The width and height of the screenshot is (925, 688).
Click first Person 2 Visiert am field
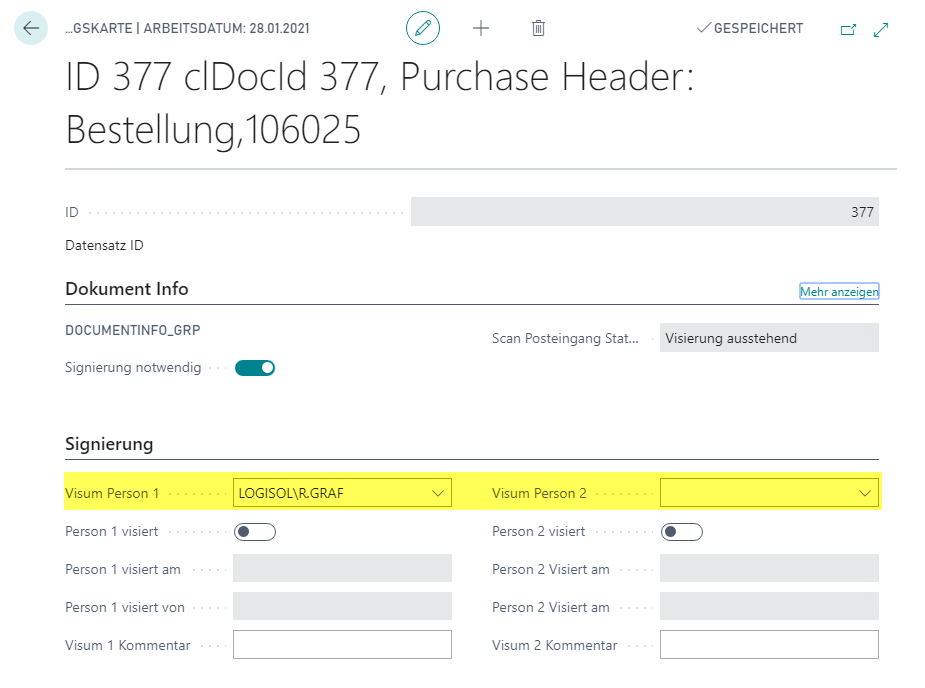point(769,568)
